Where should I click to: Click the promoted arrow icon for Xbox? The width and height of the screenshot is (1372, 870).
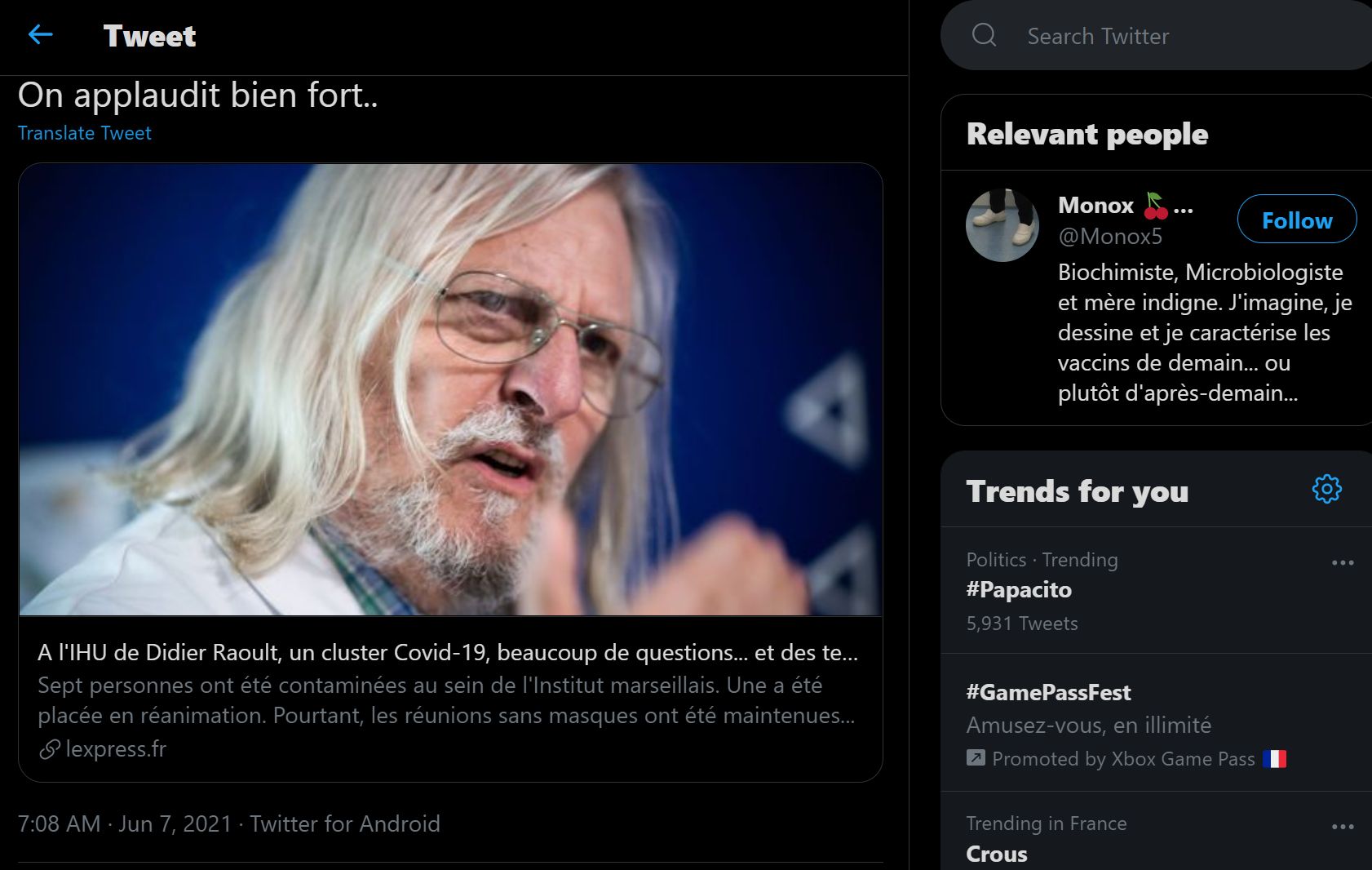[976, 757]
